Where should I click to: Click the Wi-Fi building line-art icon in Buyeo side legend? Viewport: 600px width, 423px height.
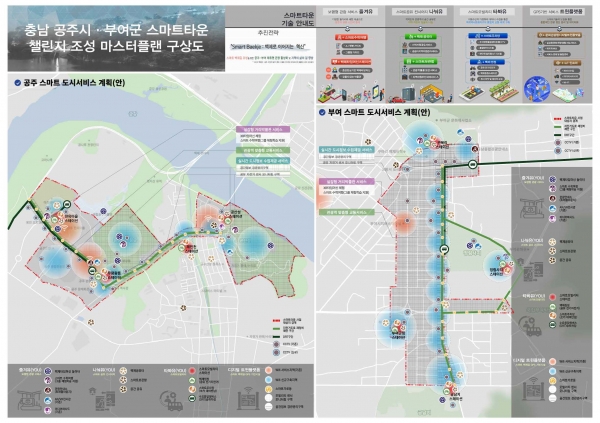533,390
